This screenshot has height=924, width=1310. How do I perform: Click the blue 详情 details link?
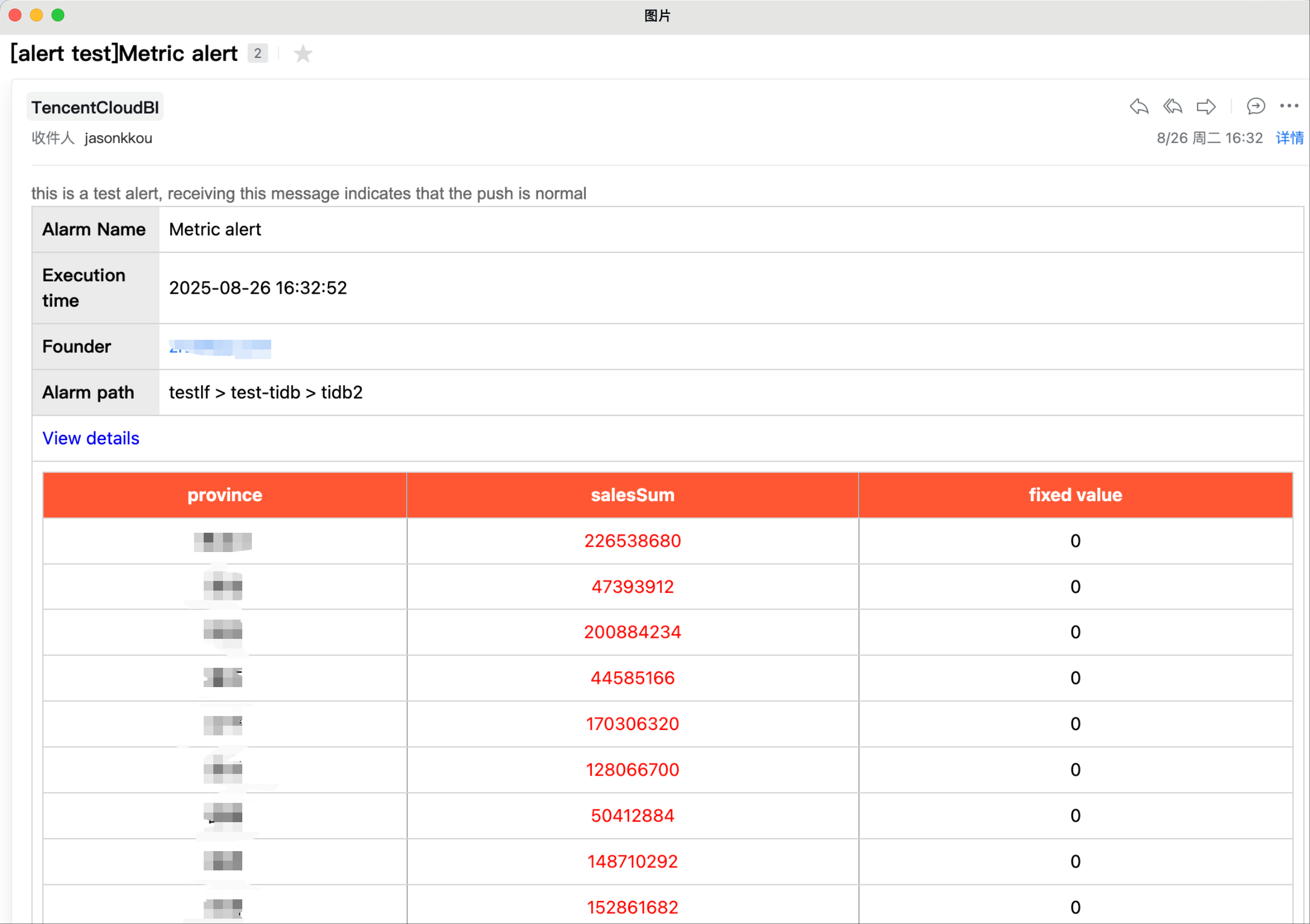1290,138
